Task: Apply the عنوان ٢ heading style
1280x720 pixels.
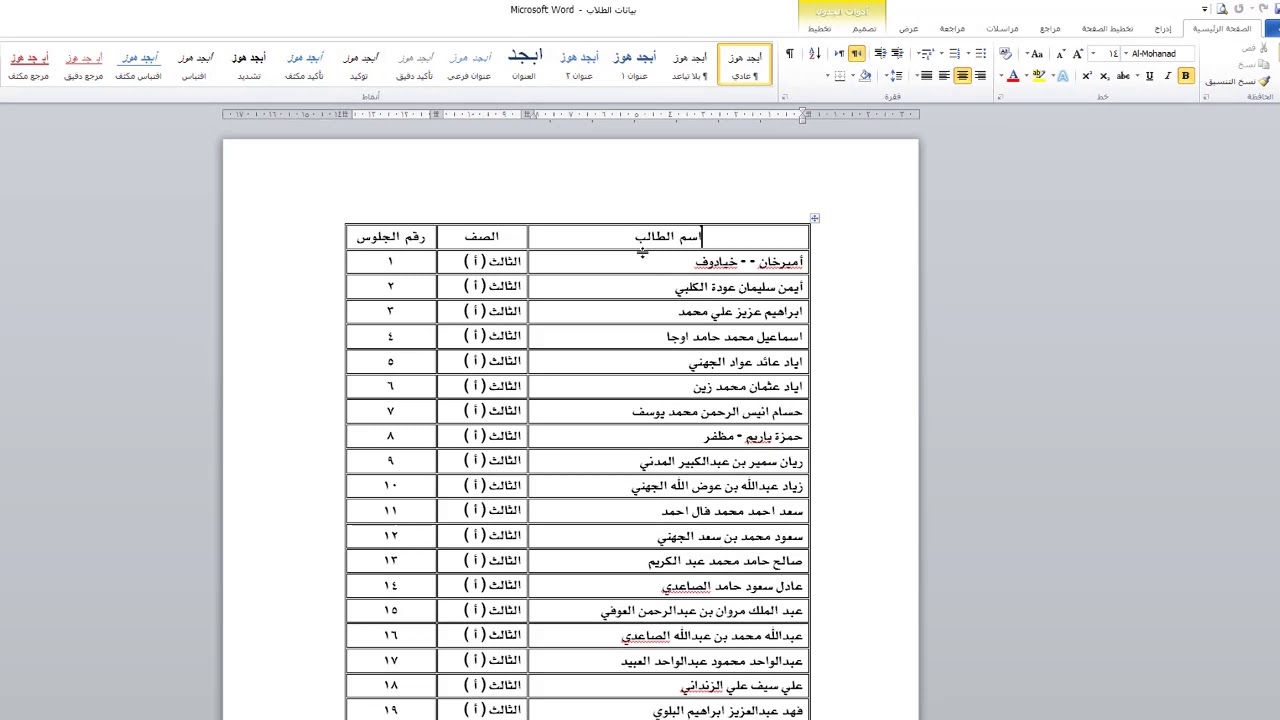Action: point(579,66)
